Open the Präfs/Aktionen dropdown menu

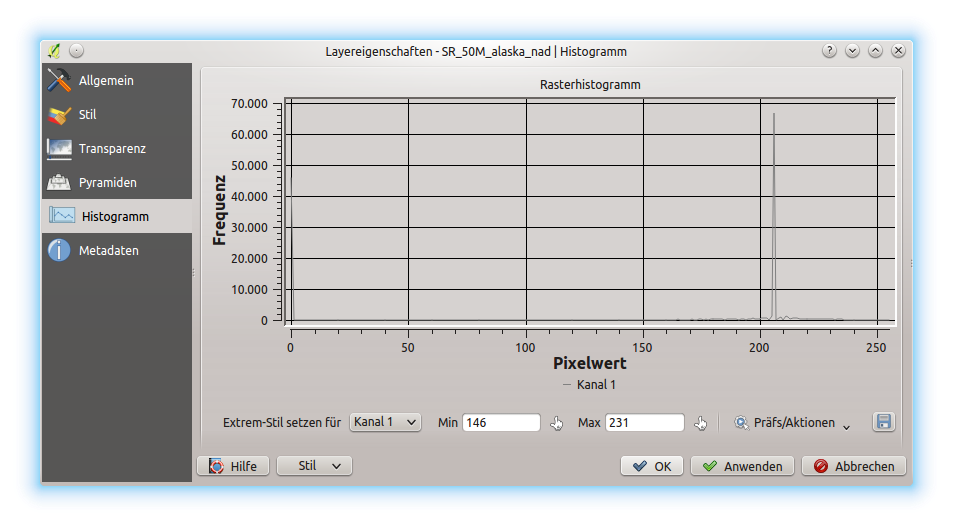[x=792, y=423]
